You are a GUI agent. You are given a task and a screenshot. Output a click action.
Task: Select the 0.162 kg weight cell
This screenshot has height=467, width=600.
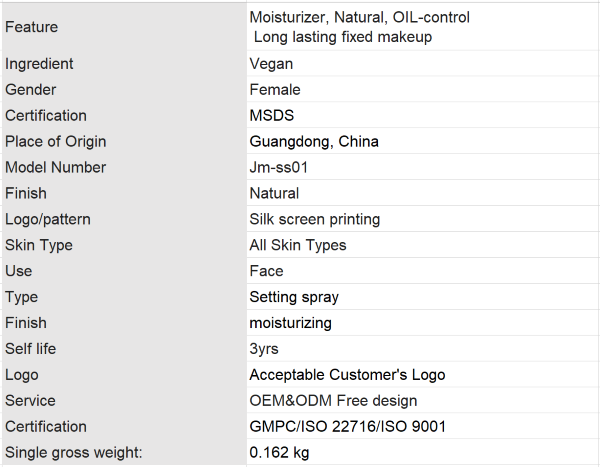tap(423, 452)
